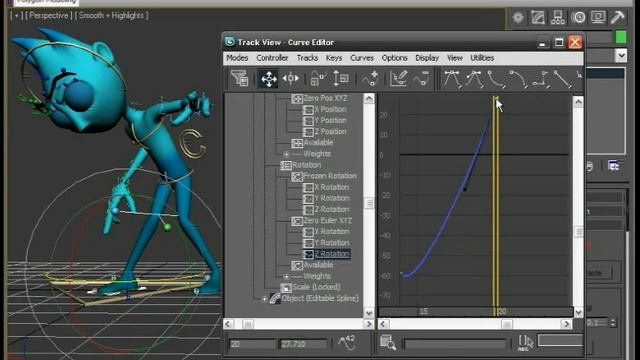This screenshot has width=640, height=360.
Task: Open the Controller menu
Action: click(272, 58)
